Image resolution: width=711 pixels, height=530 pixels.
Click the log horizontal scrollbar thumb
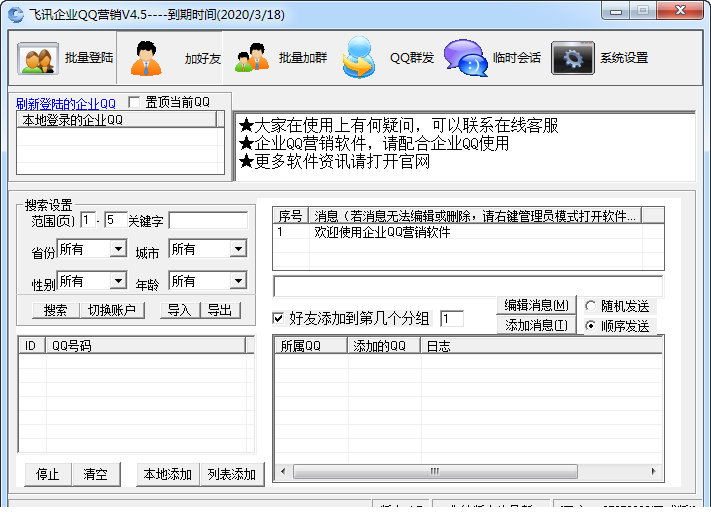tap(435, 472)
